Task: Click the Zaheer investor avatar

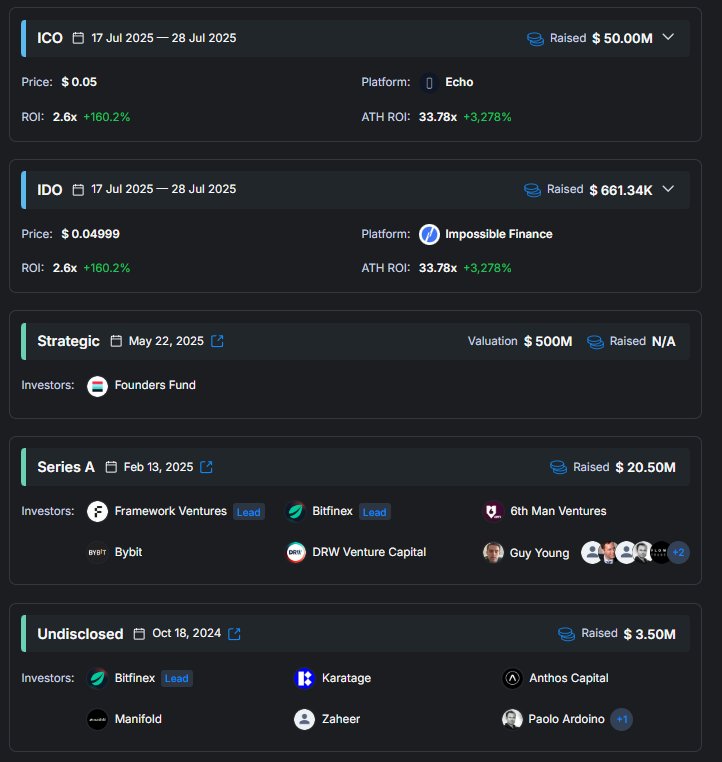Action: [304, 719]
